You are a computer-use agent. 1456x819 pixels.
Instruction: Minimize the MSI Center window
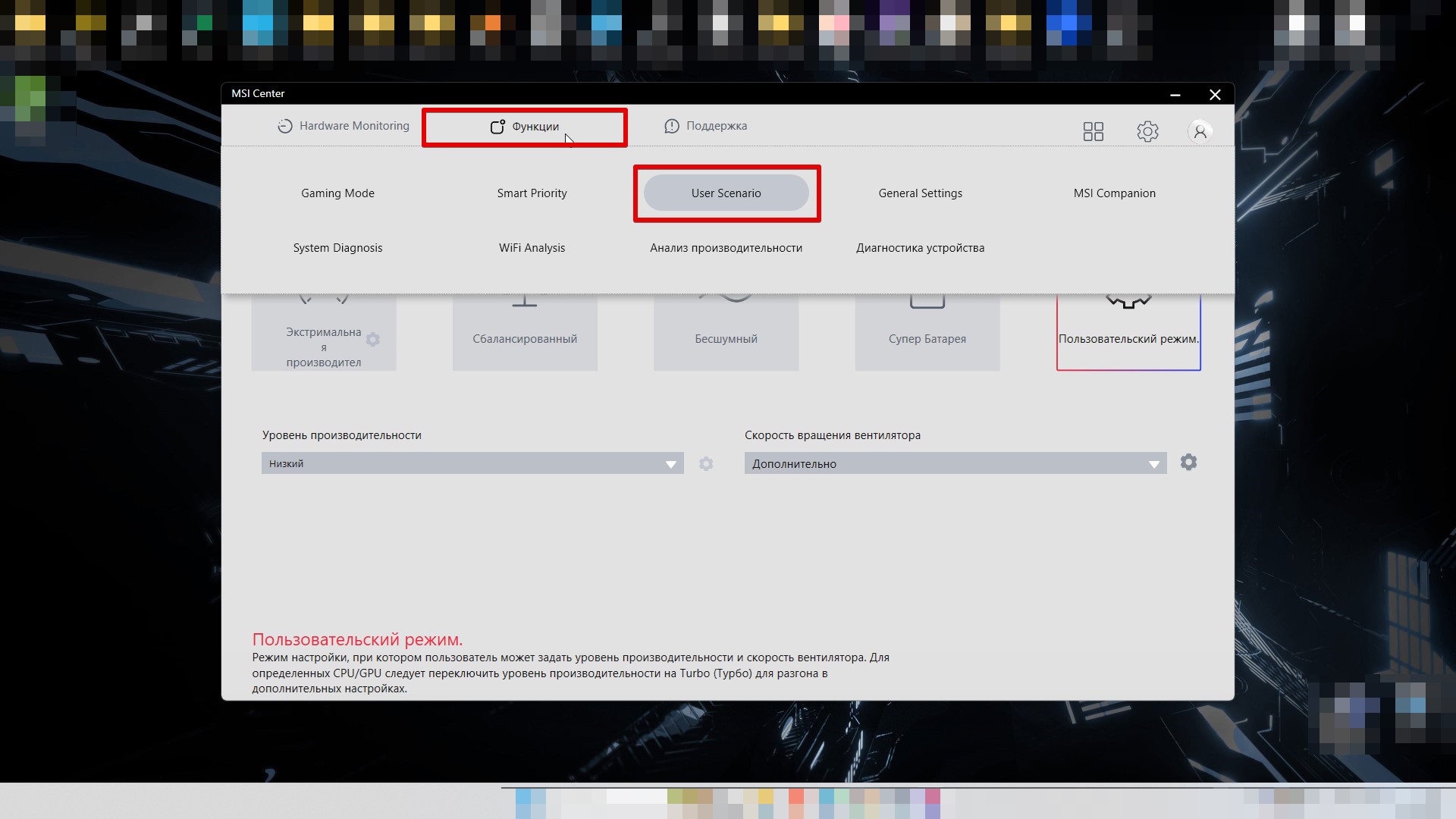tap(1175, 95)
